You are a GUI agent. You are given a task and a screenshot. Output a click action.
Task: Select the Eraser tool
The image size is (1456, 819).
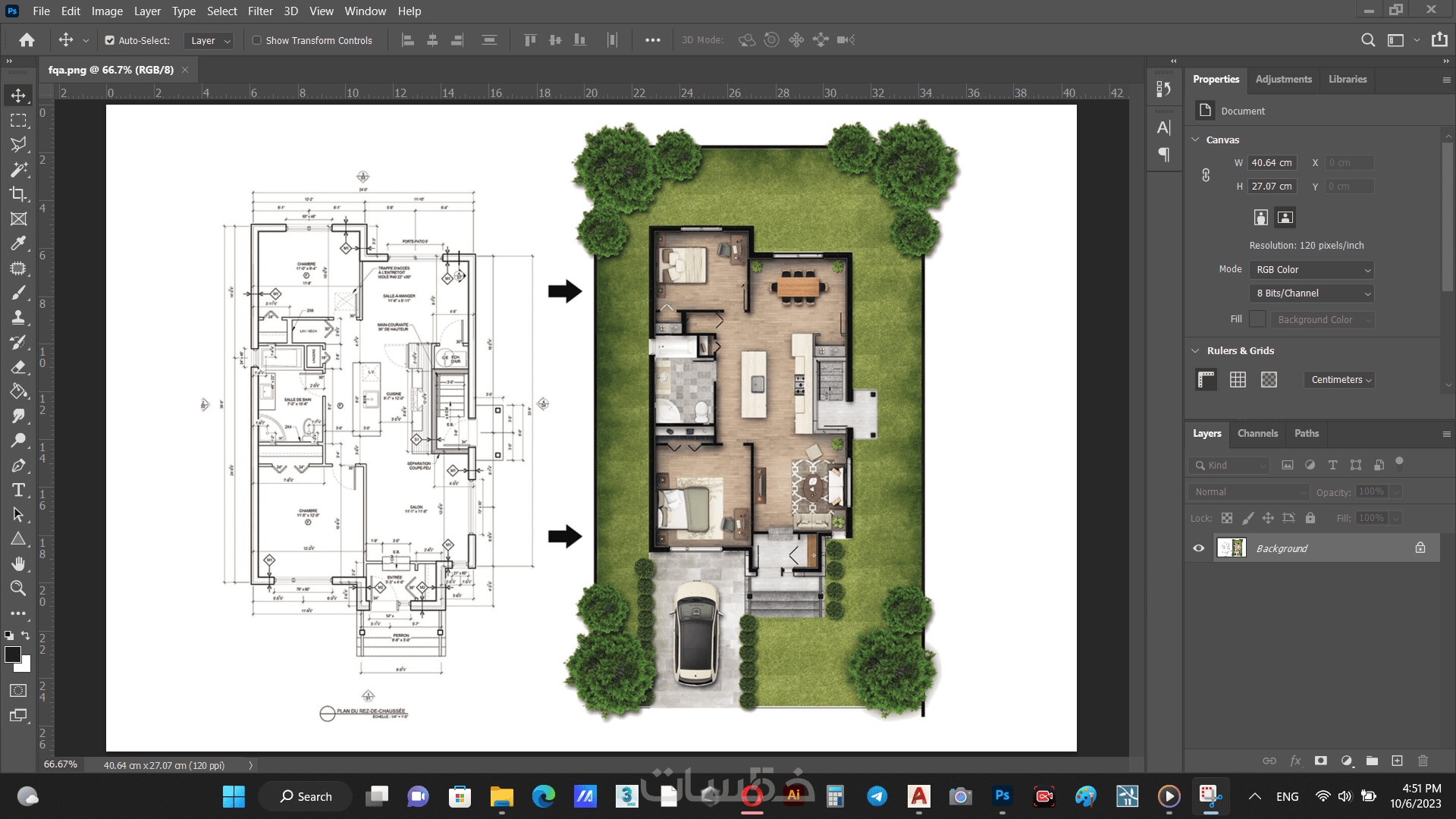pos(18,367)
